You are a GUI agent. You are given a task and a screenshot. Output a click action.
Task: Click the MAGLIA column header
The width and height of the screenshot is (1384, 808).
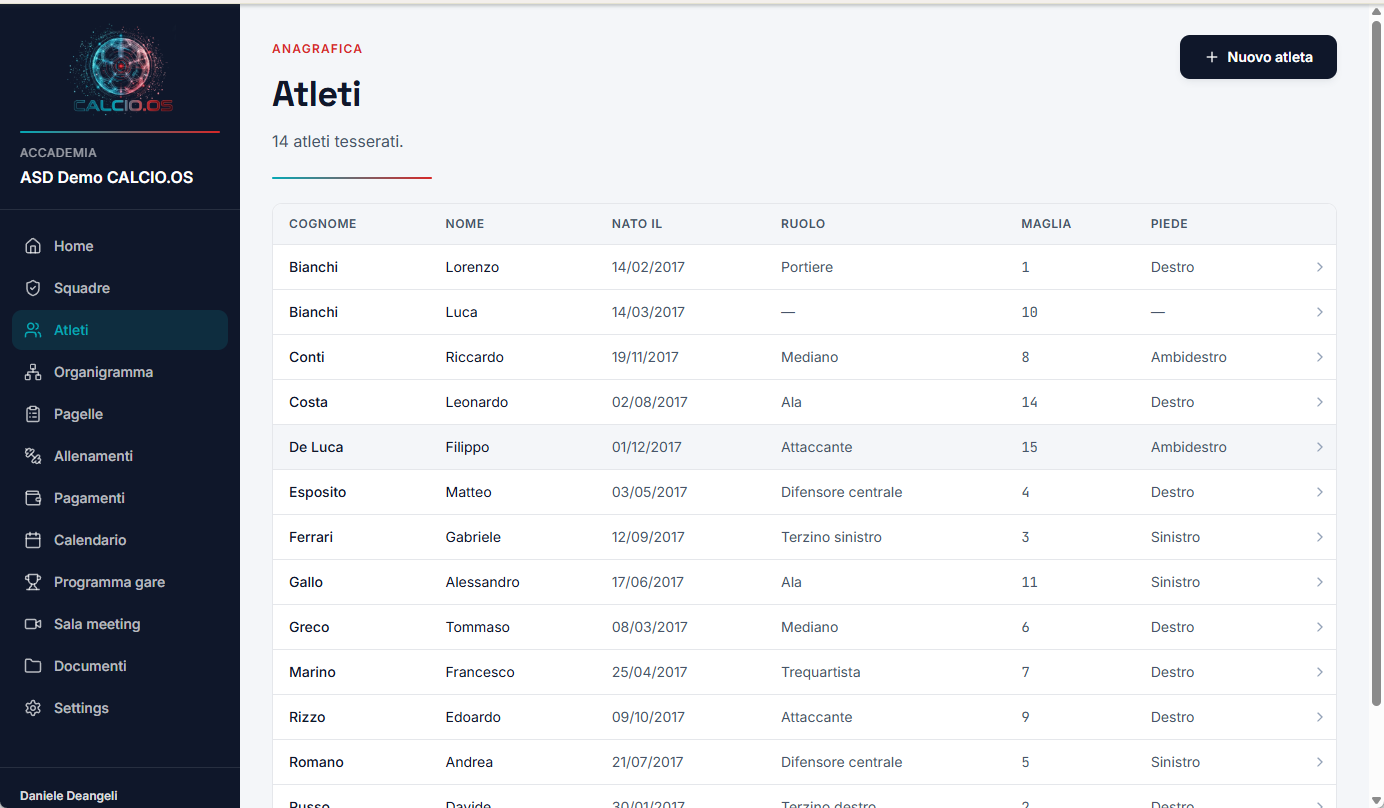point(1046,224)
